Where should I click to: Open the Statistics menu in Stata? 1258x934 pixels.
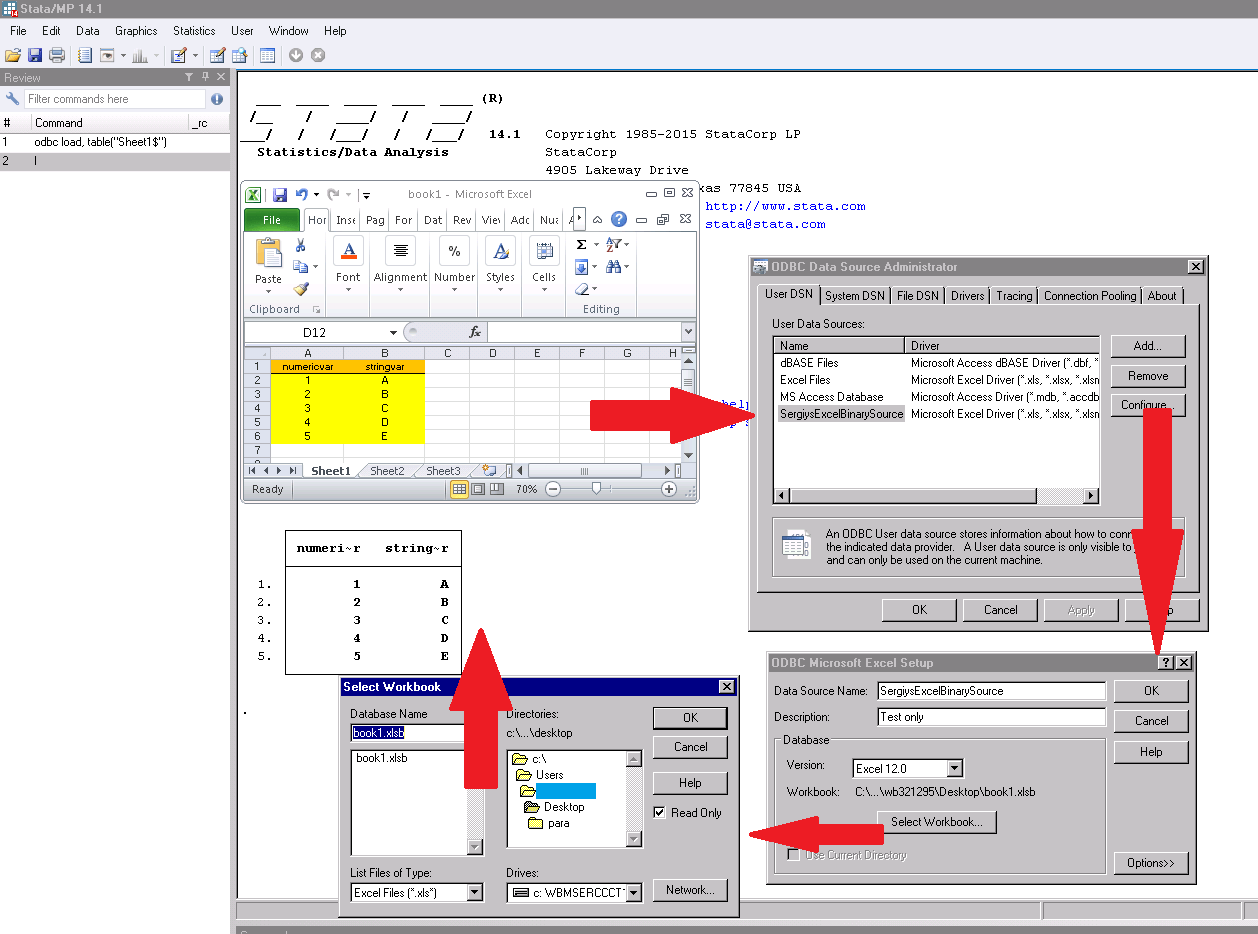193,30
